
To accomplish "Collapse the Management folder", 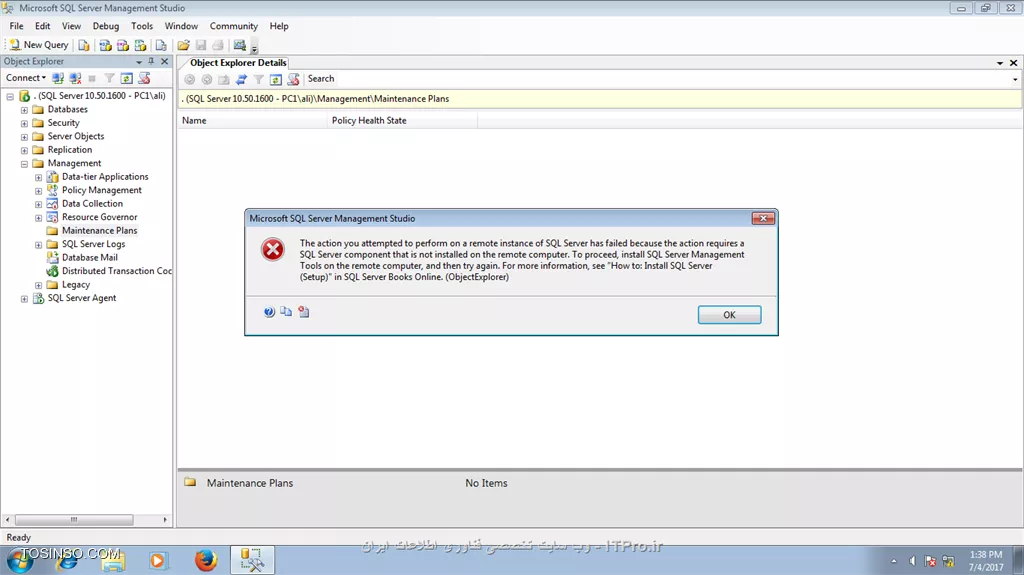I will [x=24, y=163].
